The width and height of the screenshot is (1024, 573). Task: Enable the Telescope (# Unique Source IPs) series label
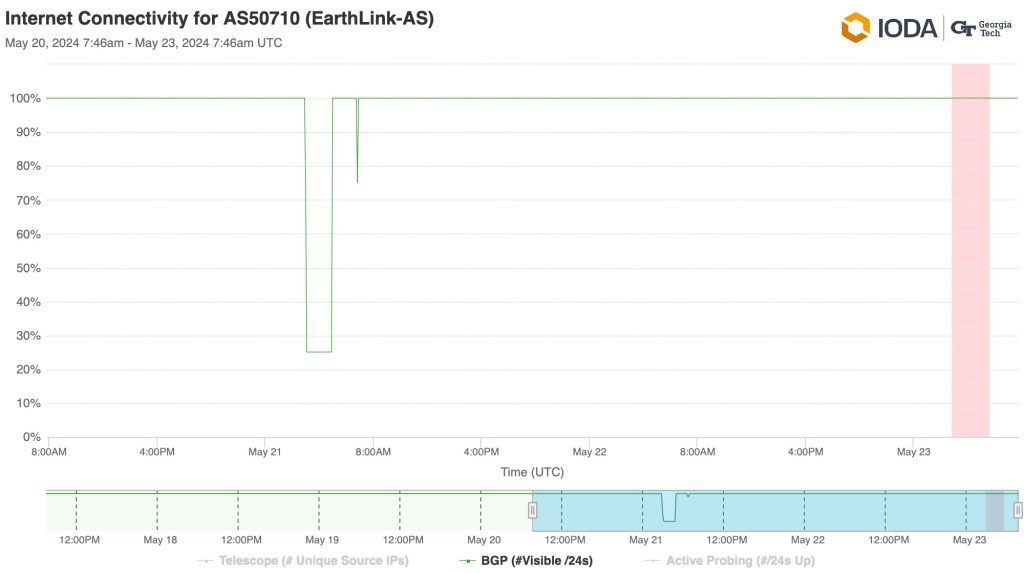pyautogui.click(x=313, y=561)
